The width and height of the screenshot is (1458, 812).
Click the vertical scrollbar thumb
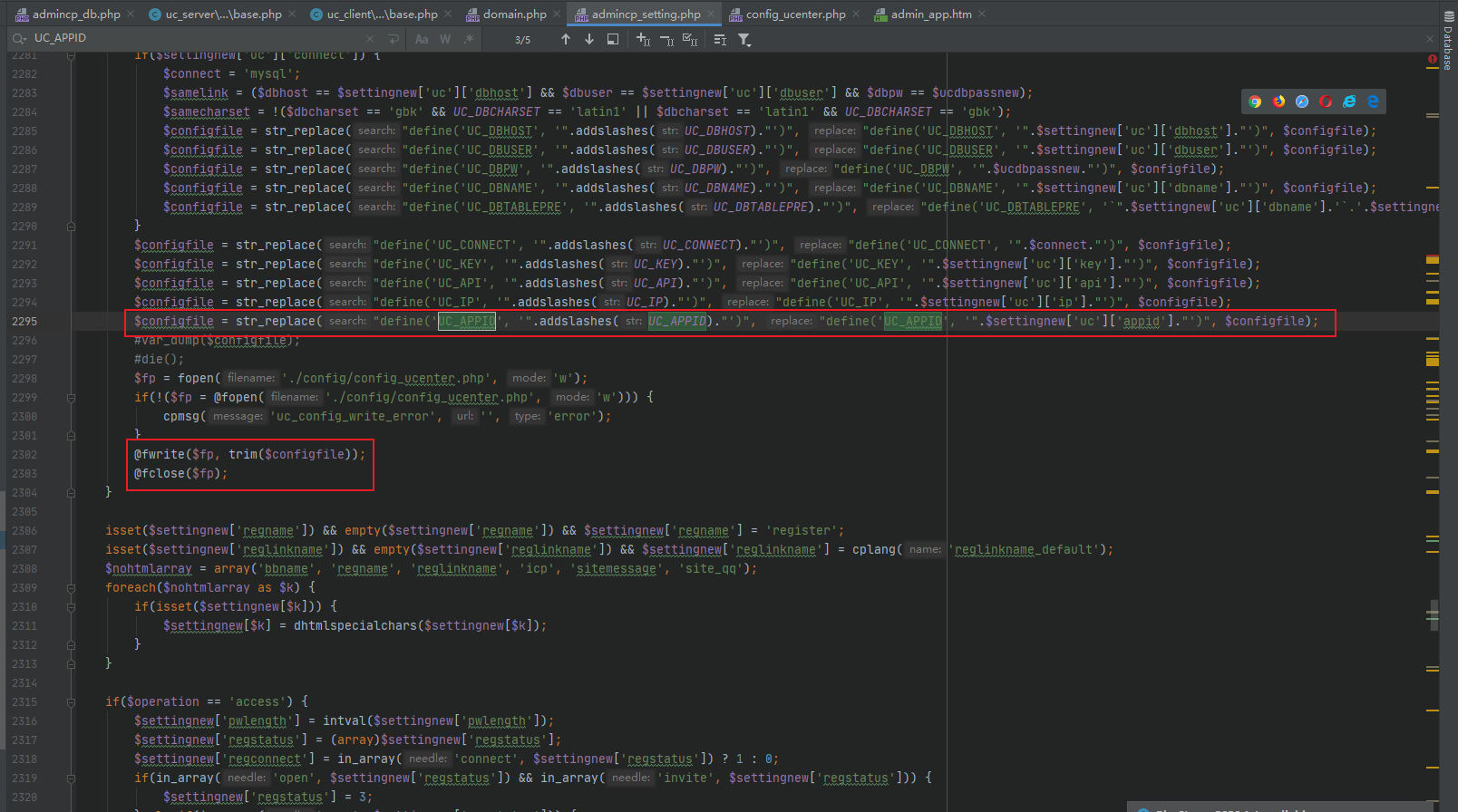(x=1433, y=615)
